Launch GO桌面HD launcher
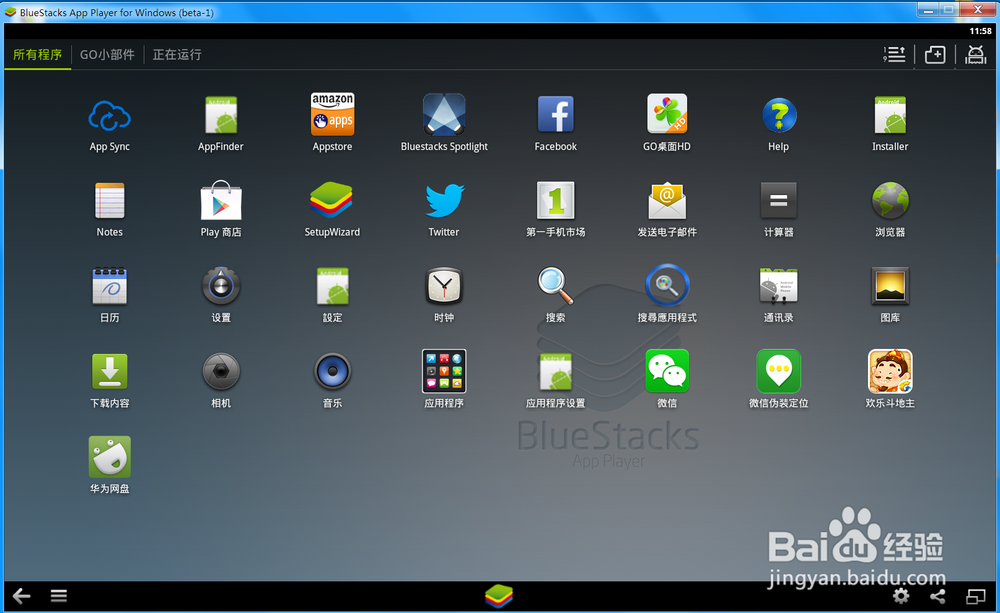The image size is (1000, 613). pos(667,115)
